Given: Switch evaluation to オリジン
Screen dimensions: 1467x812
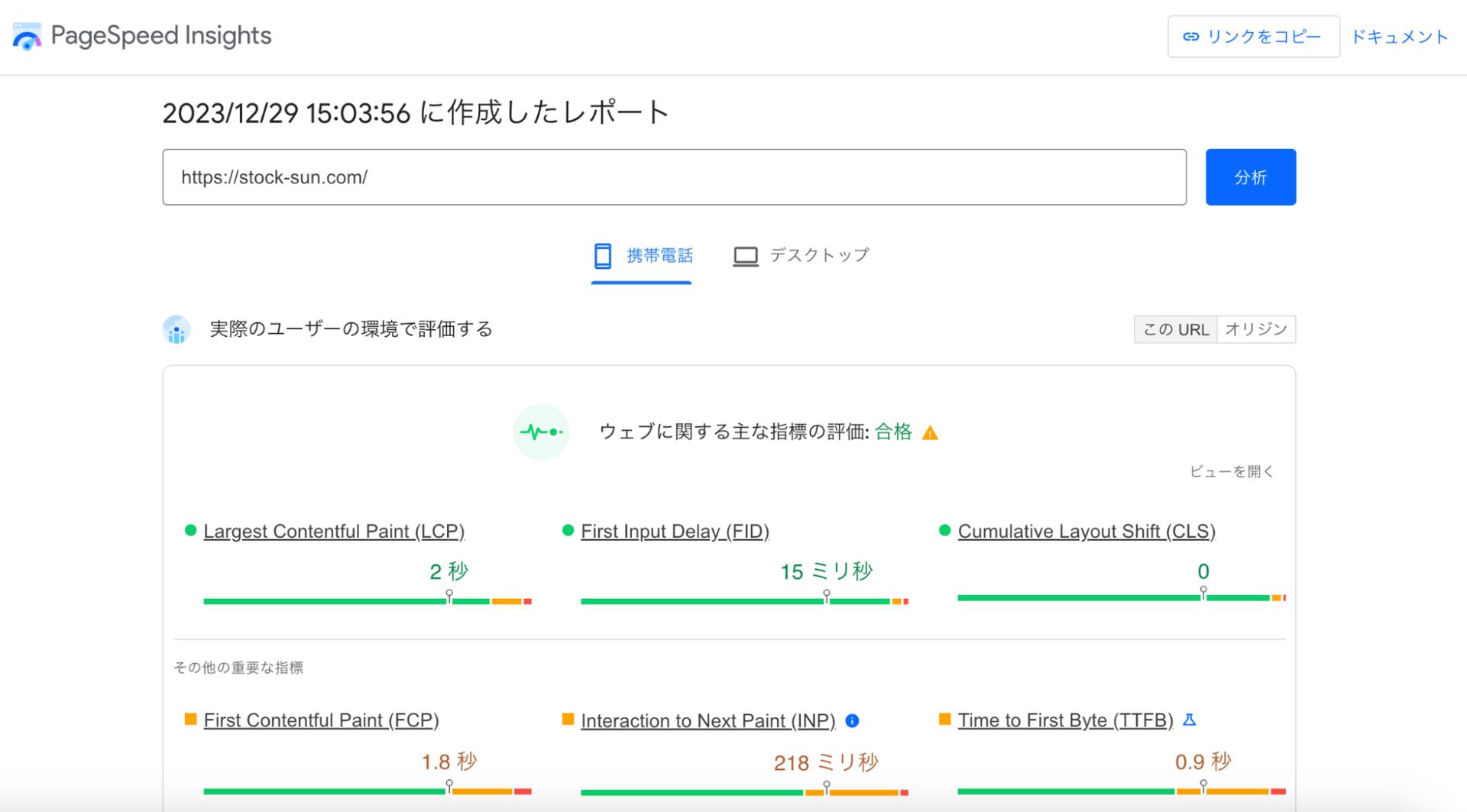Looking at the screenshot, I should pyautogui.click(x=1256, y=329).
